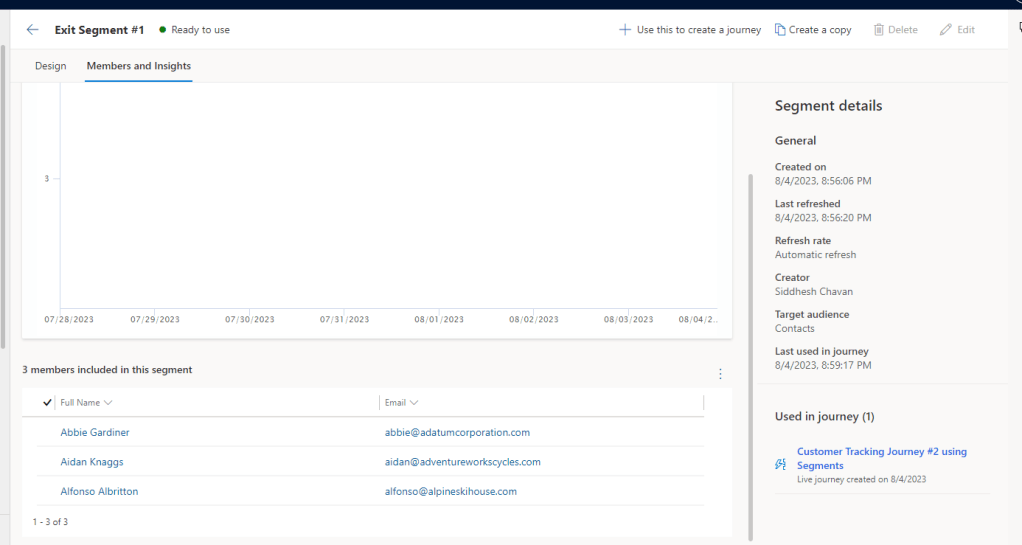Open Abbie Gardiner's contact record
Screen dimensions: 1022x545
[95, 432]
